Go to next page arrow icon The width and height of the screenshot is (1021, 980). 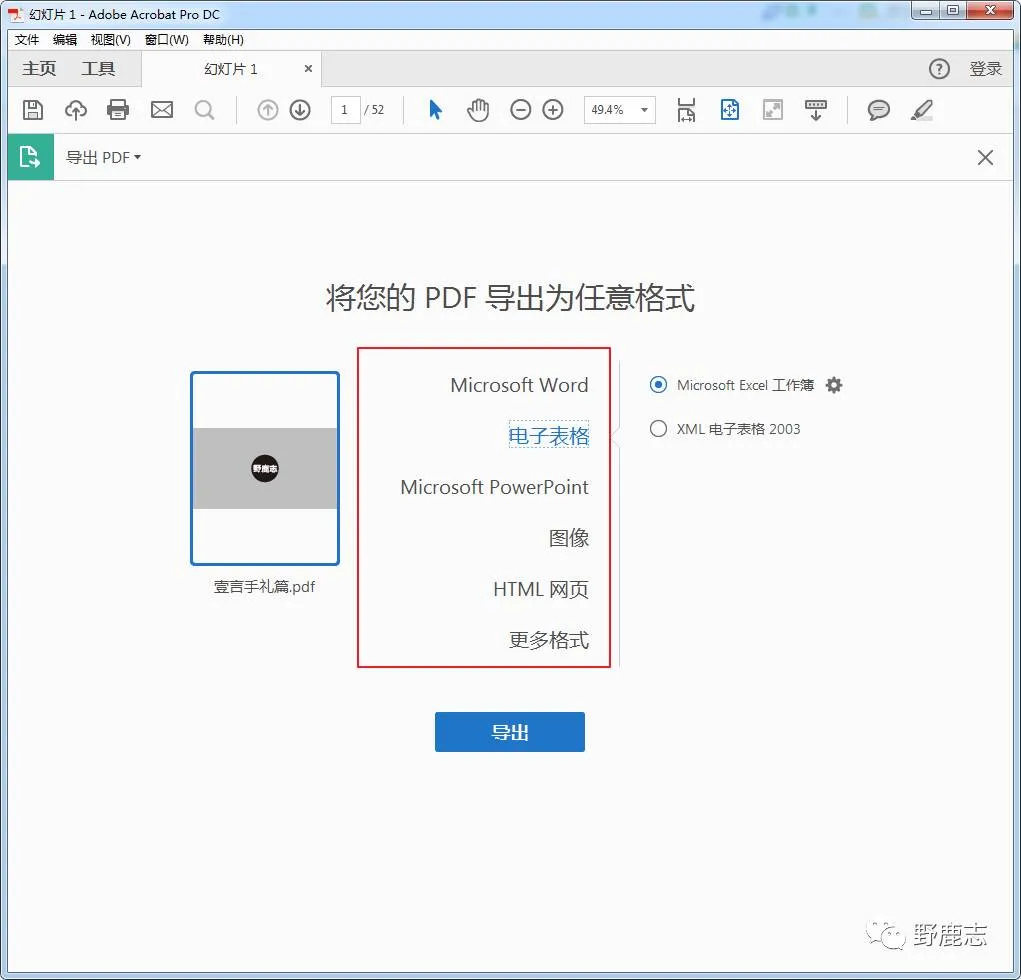pyautogui.click(x=300, y=110)
